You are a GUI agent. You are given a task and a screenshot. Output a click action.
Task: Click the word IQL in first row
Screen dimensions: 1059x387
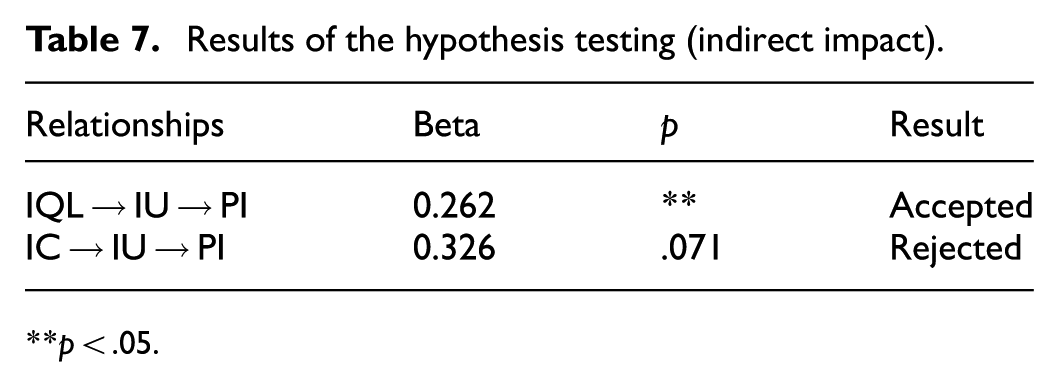(x=55, y=206)
